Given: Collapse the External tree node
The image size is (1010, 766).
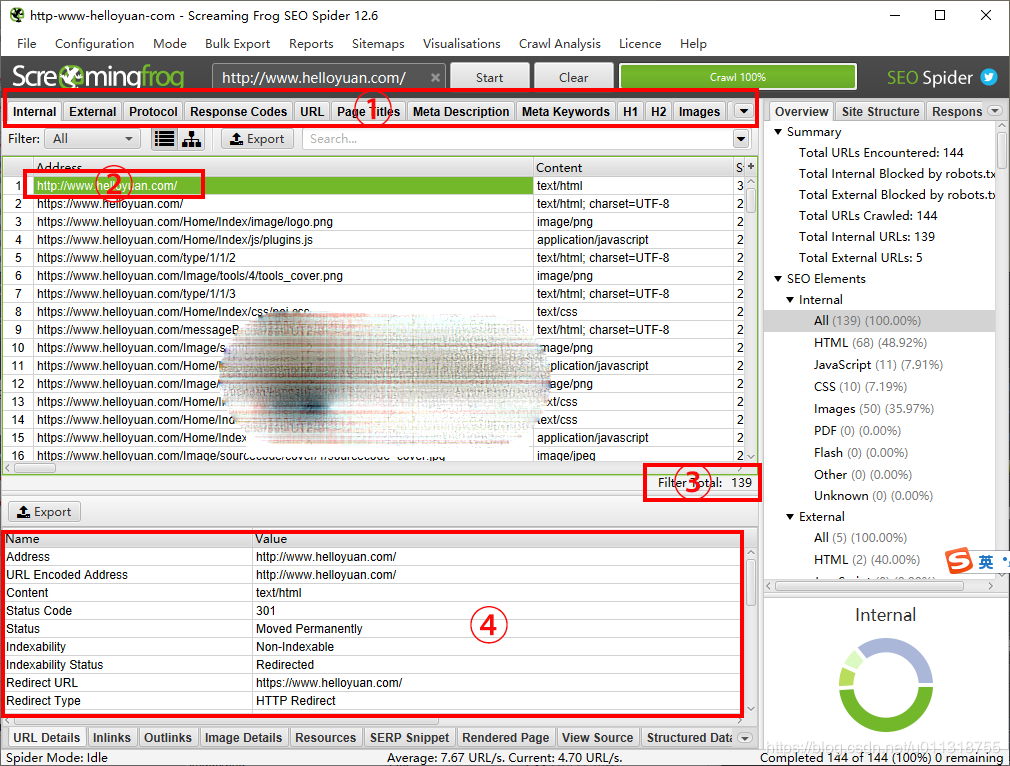Looking at the screenshot, I should click(790, 517).
